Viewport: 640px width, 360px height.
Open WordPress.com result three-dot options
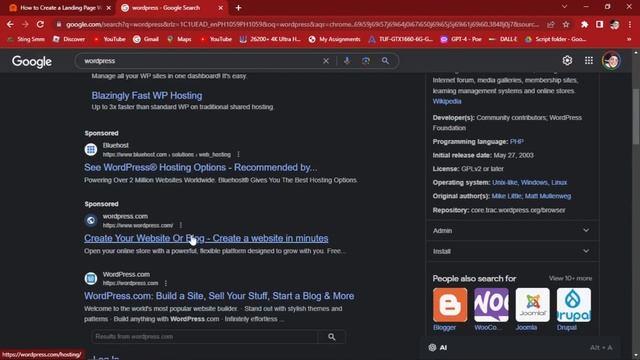[x=166, y=283]
